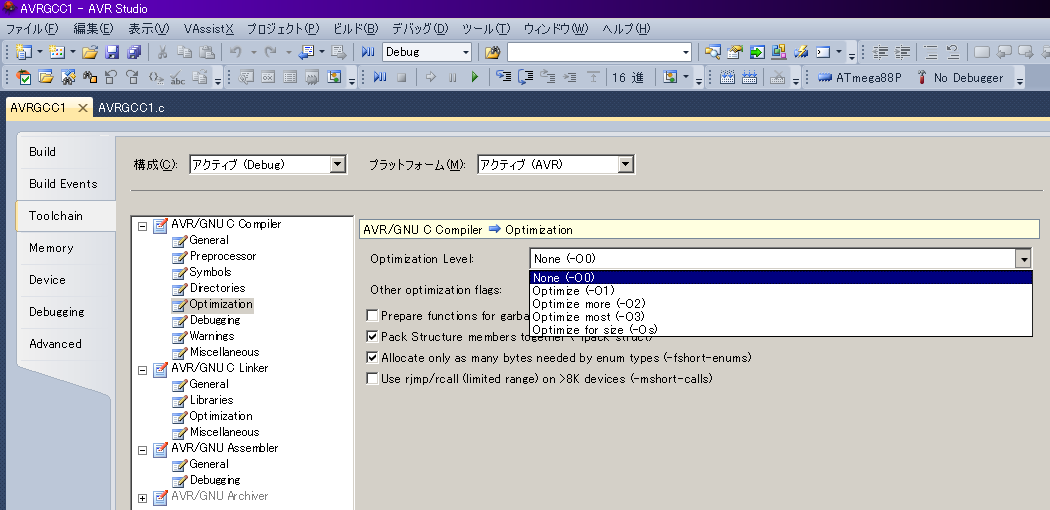Click the Step Over icon

(526, 78)
